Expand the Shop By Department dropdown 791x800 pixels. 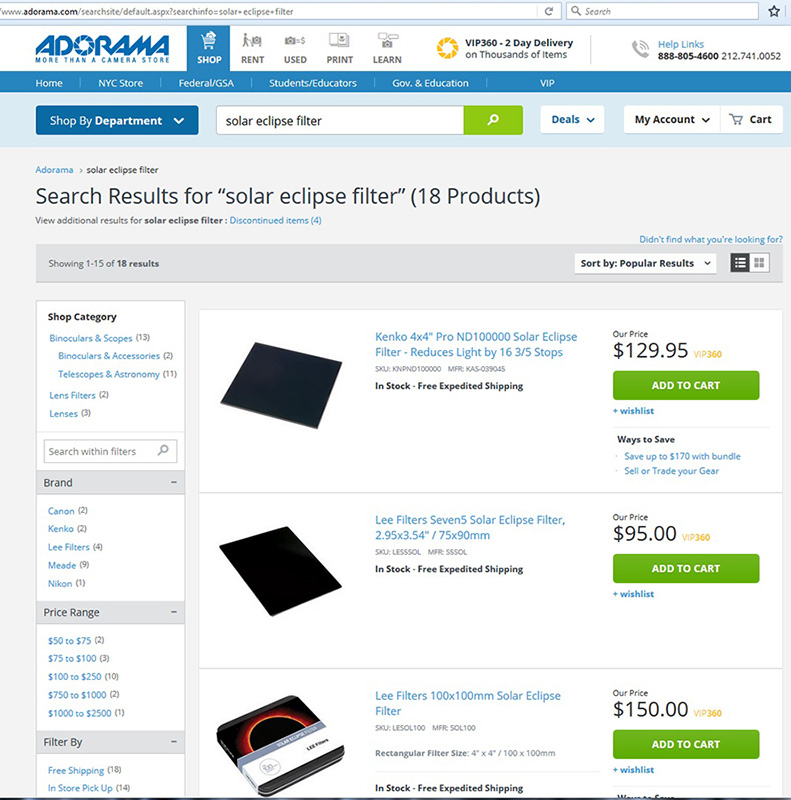(117, 120)
